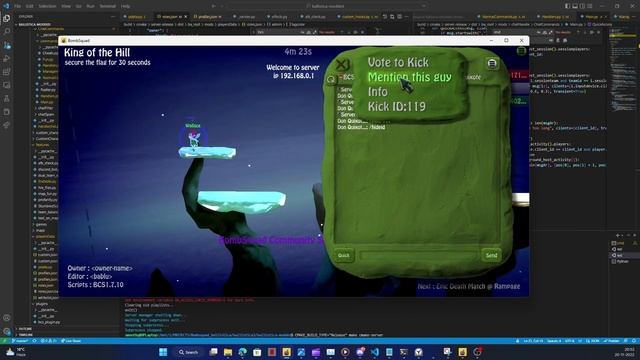640x360 pixels.
Task: Click the git branch indicator in status bar
Action: pos(20,341)
